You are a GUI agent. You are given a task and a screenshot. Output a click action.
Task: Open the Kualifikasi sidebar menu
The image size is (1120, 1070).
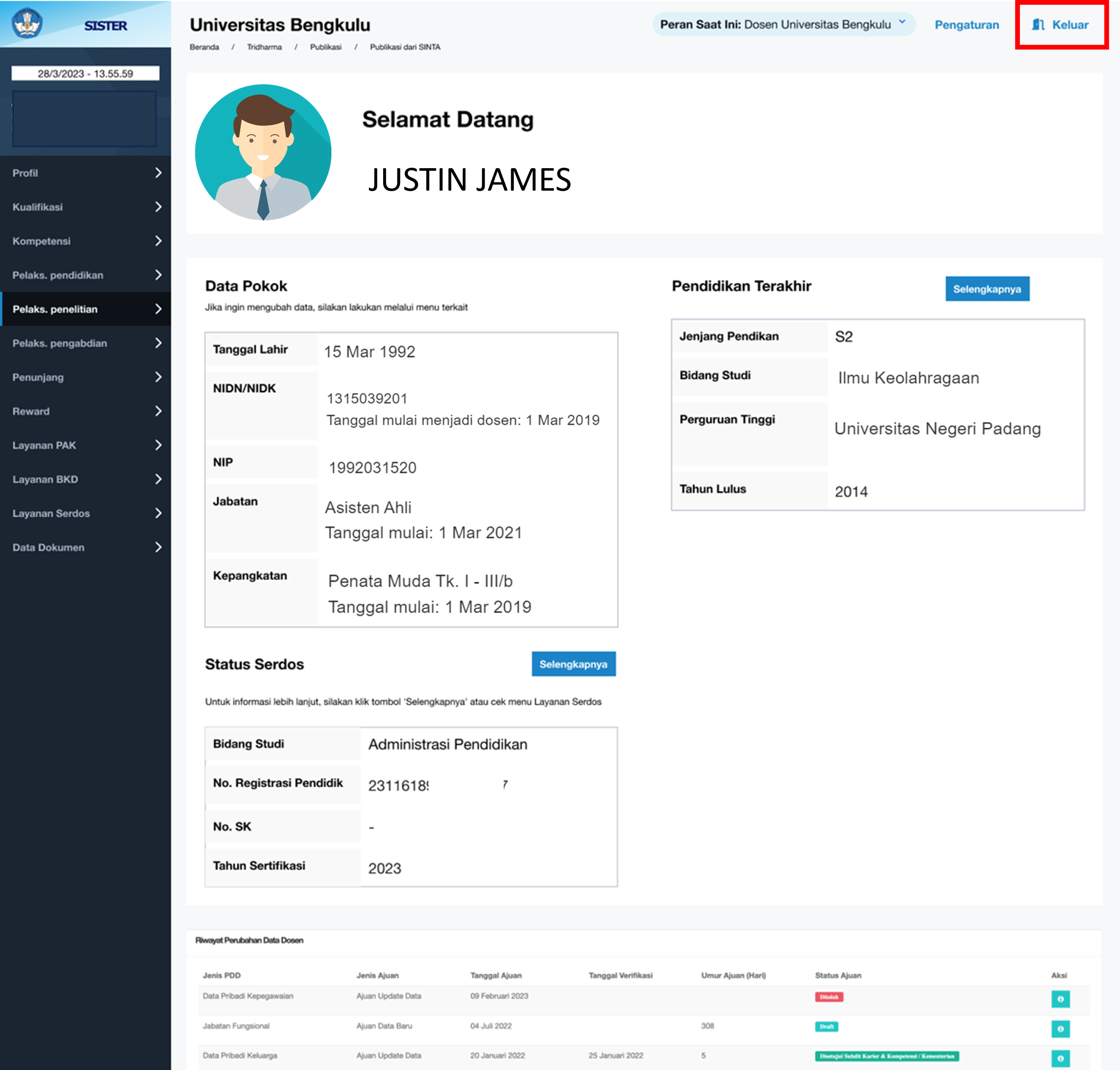[x=86, y=207]
